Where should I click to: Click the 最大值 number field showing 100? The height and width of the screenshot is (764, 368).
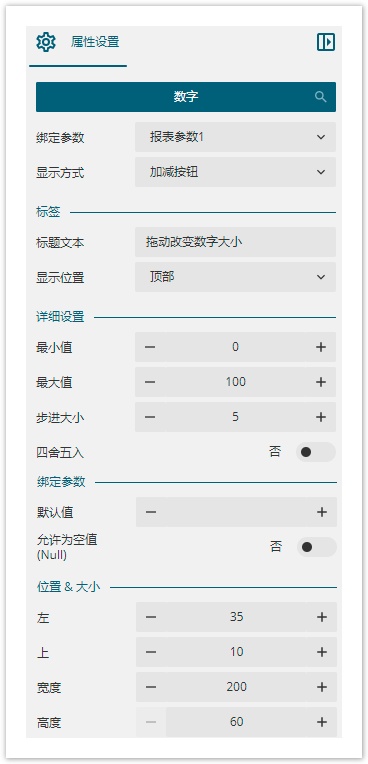click(235, 382)
